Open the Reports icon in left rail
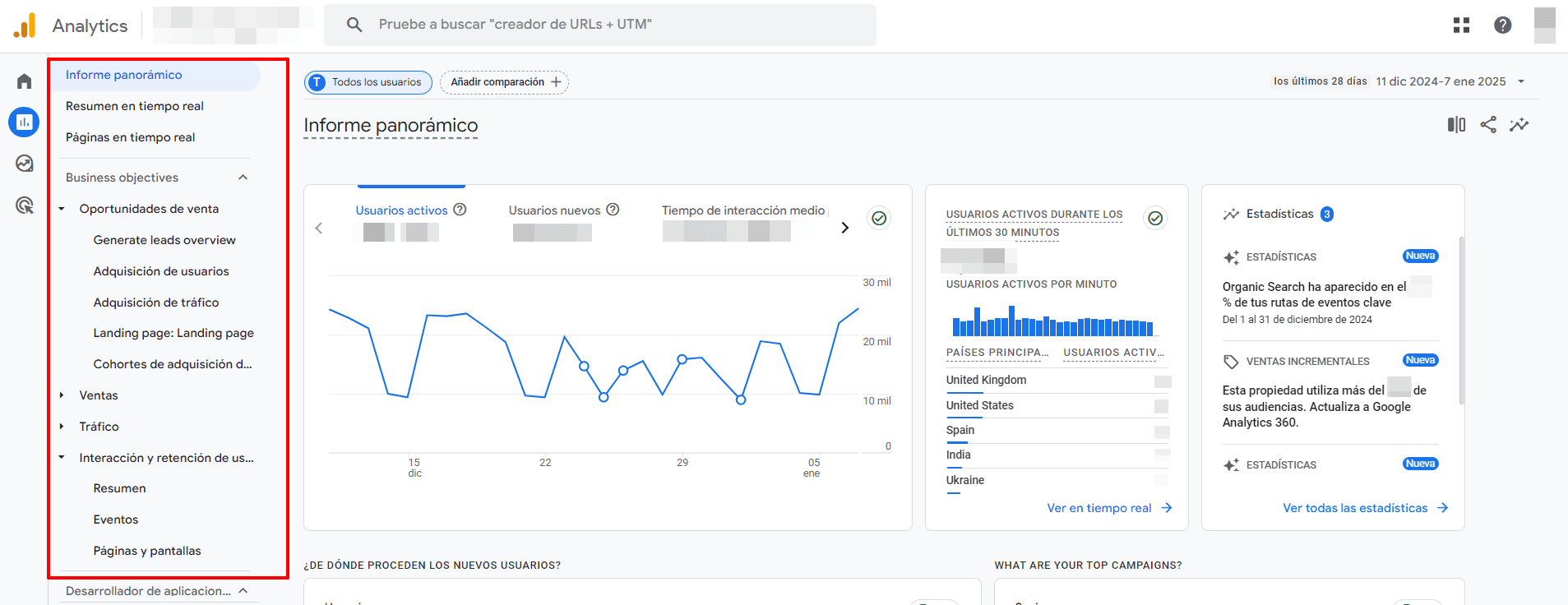Screen dimensions: 1568x605 pyautogui.click(x=24, y=122)
